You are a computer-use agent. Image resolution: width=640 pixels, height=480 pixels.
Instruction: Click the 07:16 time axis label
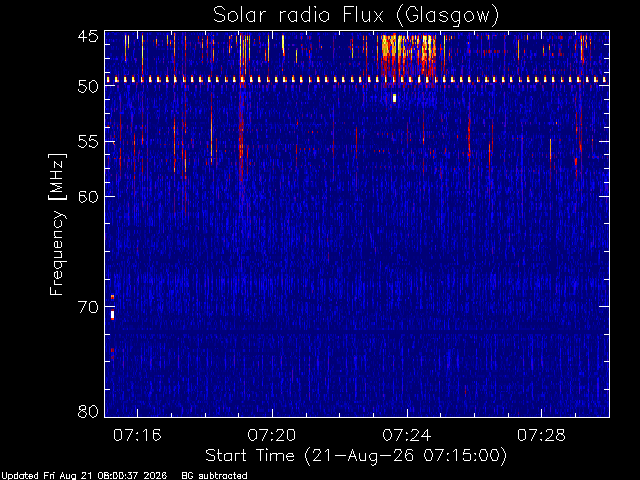point(137,435)
